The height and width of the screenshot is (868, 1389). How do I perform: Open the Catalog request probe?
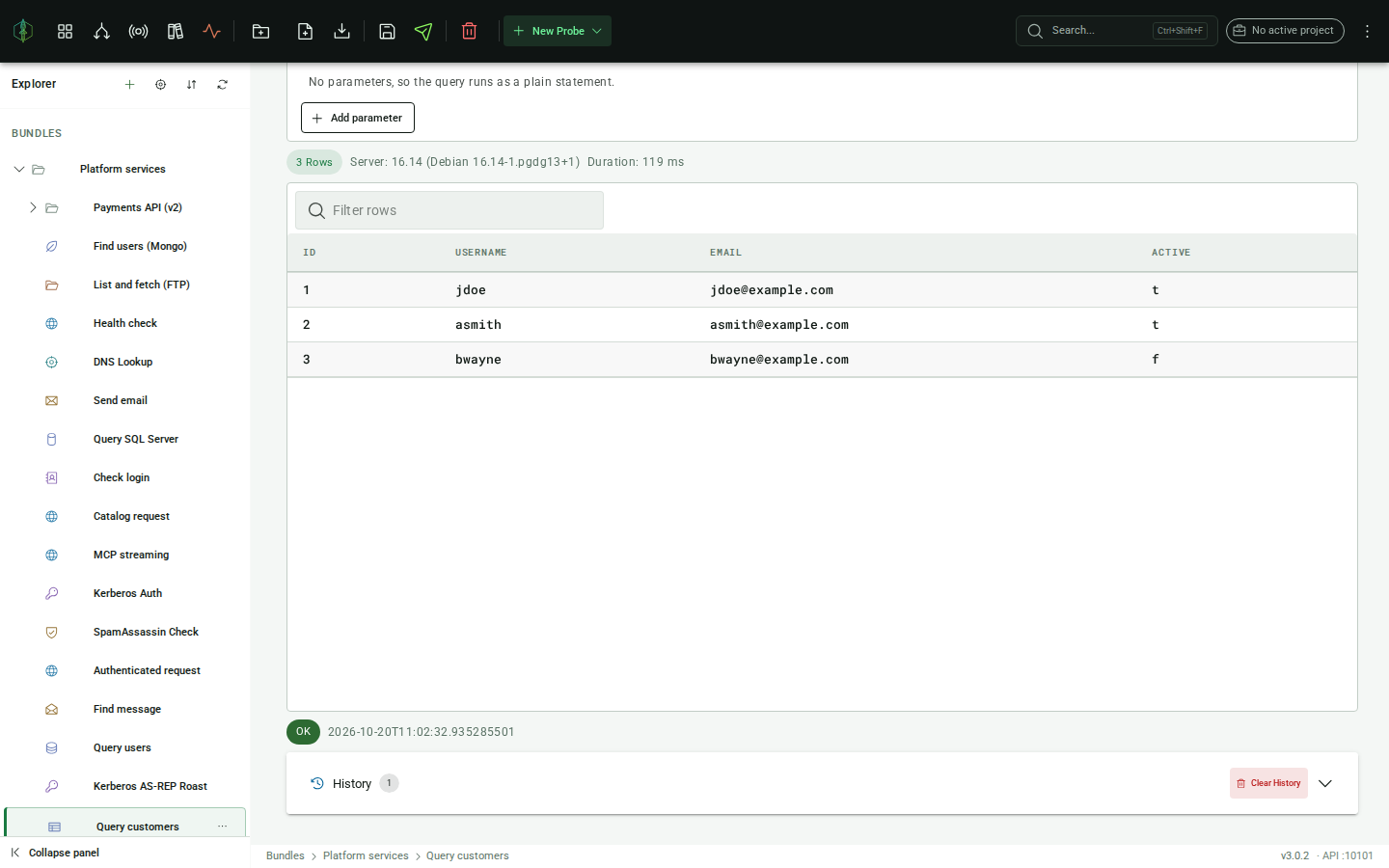point(131,516)
